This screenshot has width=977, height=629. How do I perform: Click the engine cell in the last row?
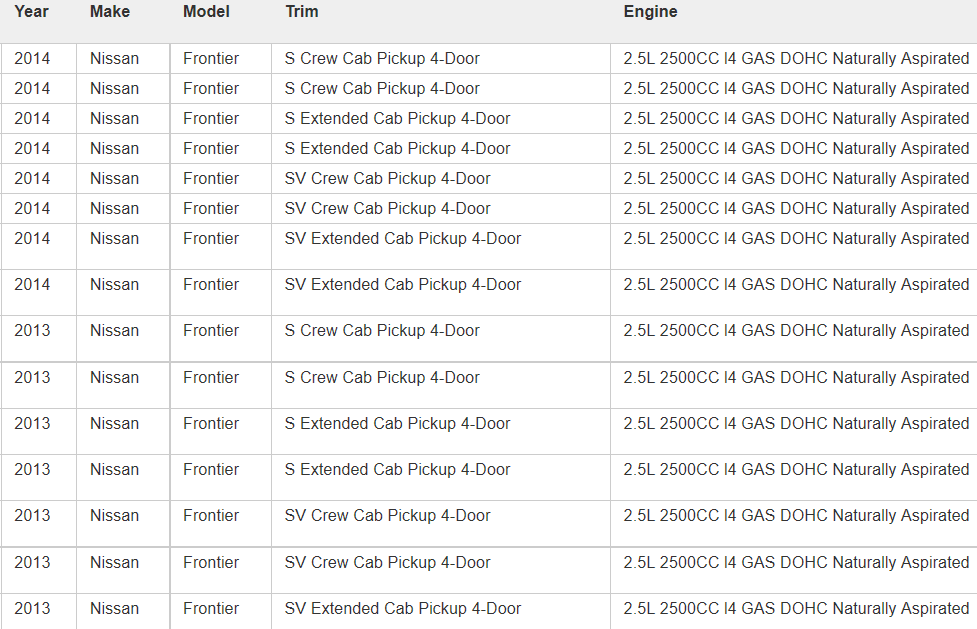(x=796, y=609)
